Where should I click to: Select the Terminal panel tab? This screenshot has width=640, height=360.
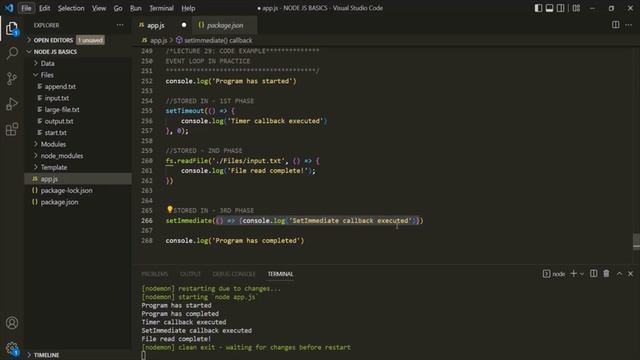click(280, 274)
